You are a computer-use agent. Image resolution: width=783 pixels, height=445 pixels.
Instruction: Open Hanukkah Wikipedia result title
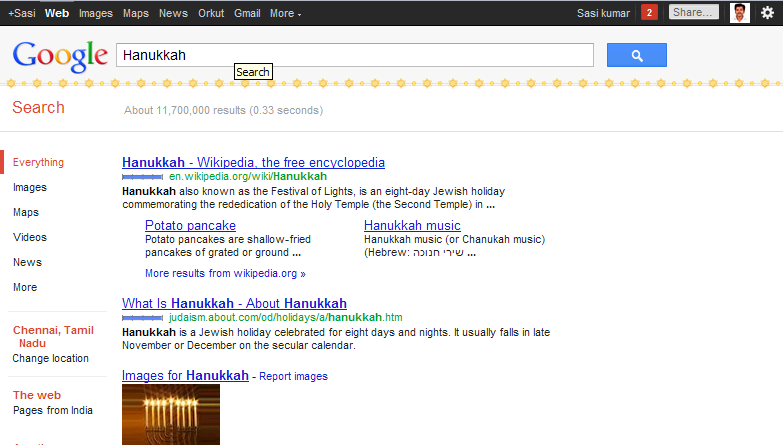click(x=253, y=162)
